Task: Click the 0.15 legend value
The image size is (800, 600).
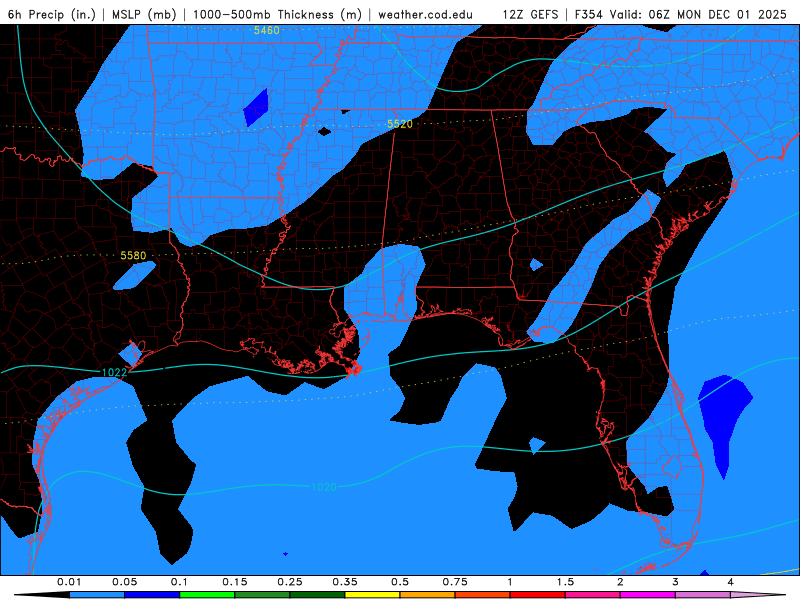Action: tap(235, 582)
